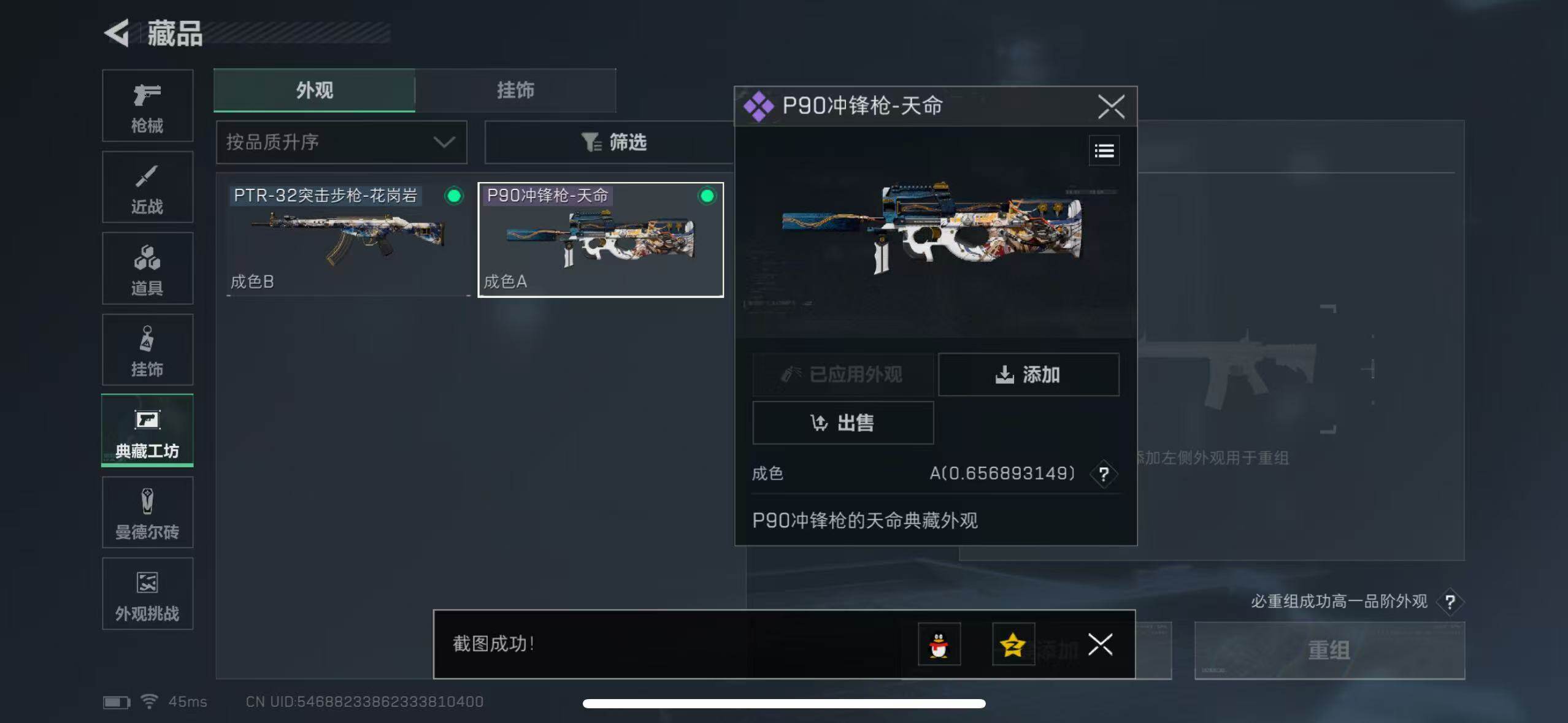
Task: Open the 曼德尔砖 sidebar section
Action: pos(147,512)
